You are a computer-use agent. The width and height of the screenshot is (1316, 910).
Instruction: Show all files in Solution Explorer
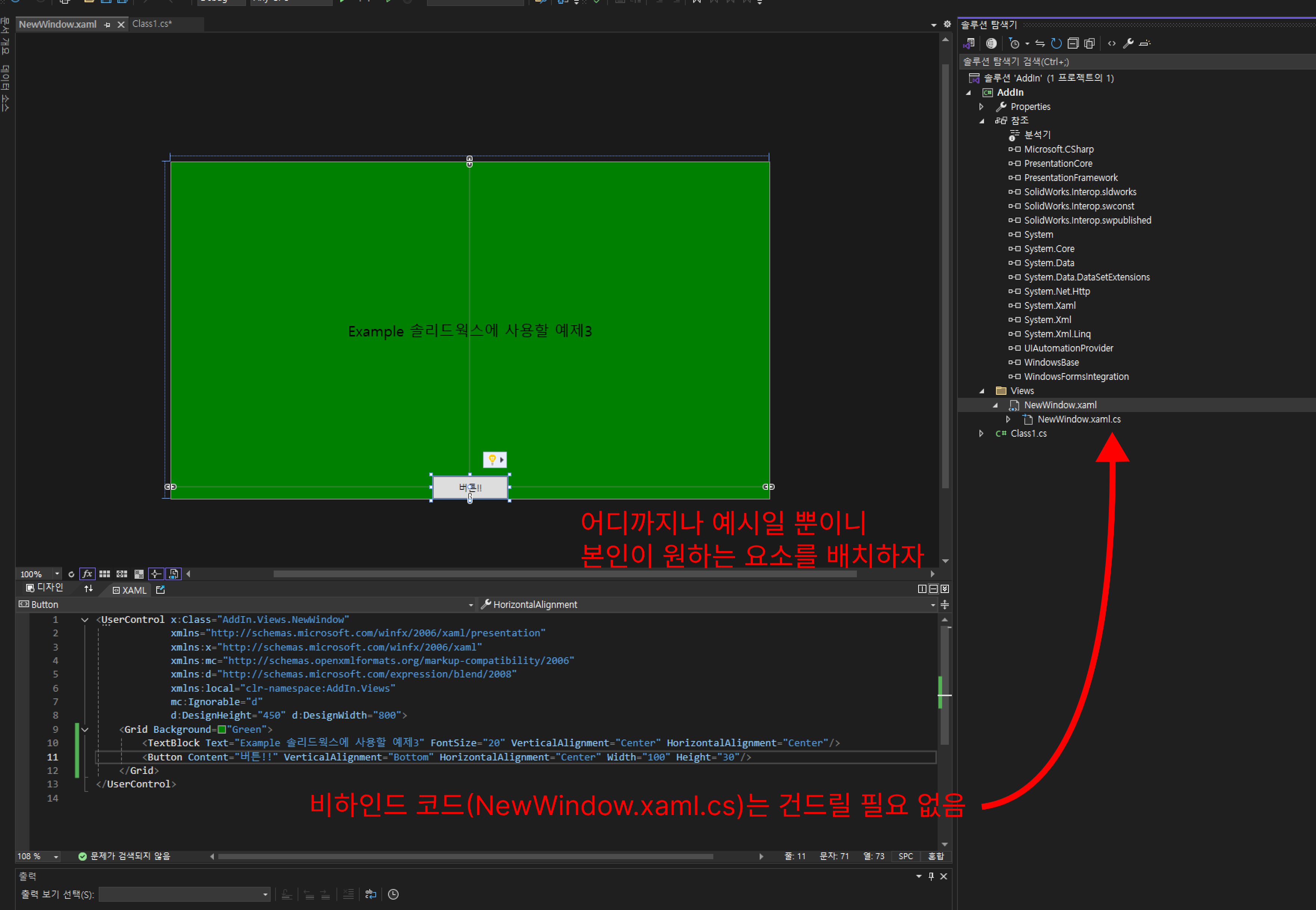click(1090, 43)
